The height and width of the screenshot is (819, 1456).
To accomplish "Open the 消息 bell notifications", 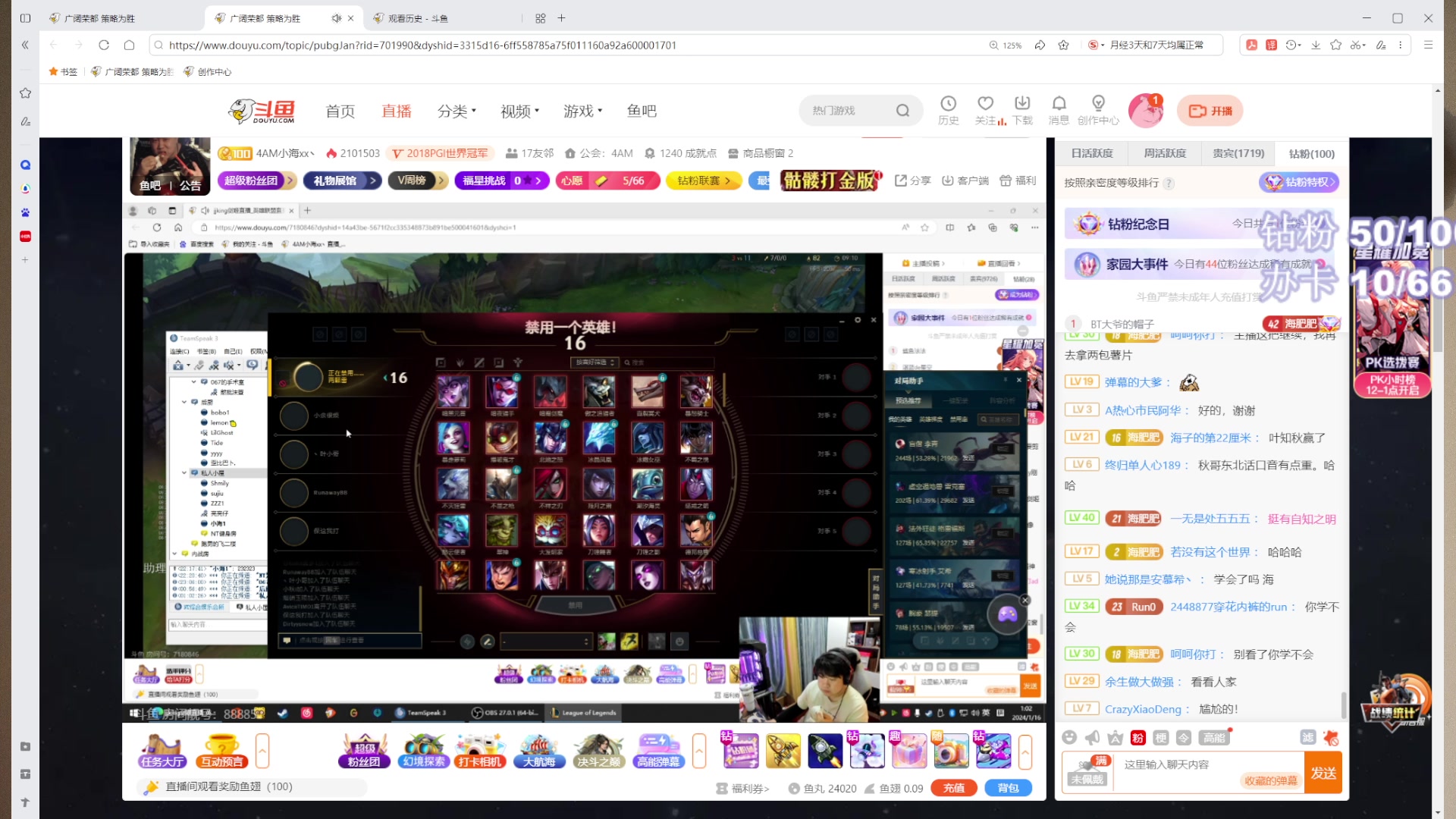I will point(1059,110).
